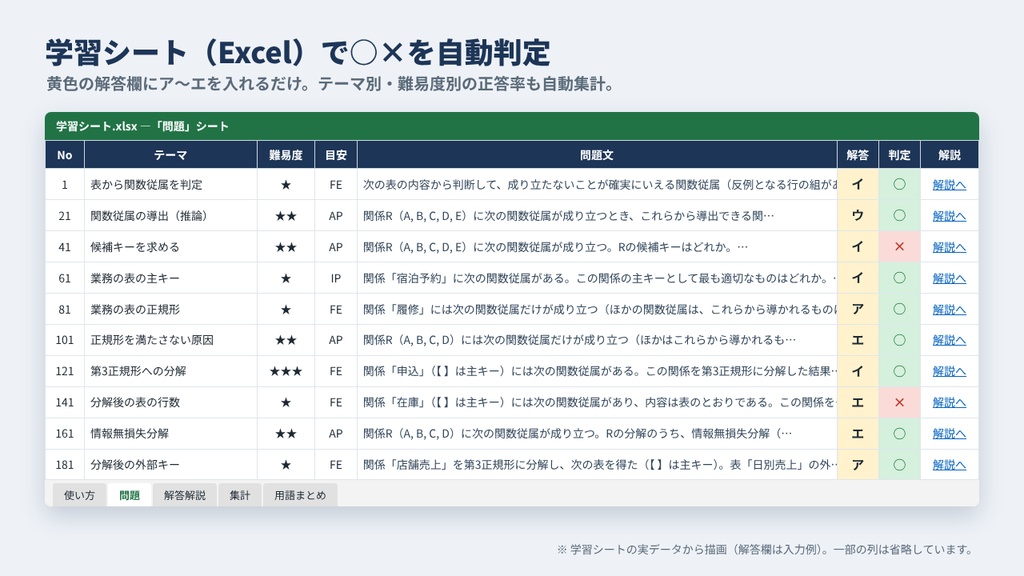Click the question text starting 関係「在庫」
This screenshot has height=576, width=1024.
(x=598, y=402)
